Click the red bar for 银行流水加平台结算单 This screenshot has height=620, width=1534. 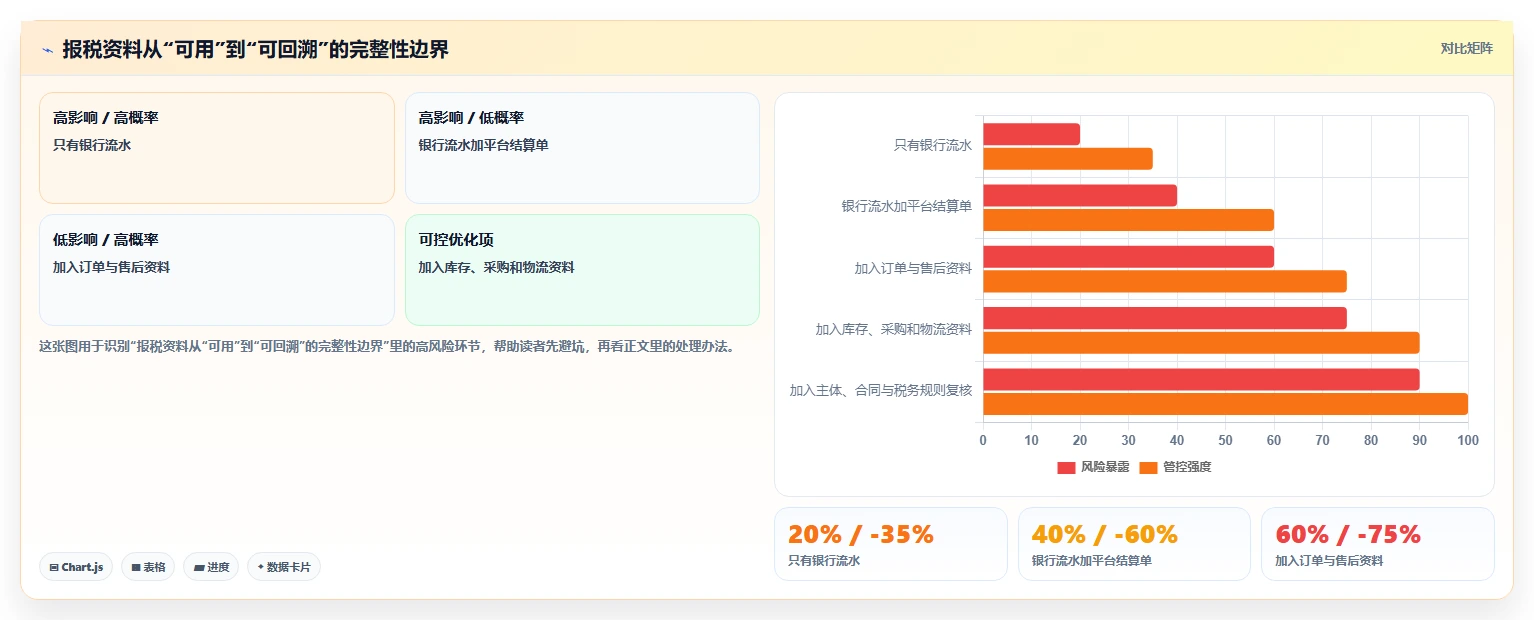pyautogui.click(x=1080, y=195)
